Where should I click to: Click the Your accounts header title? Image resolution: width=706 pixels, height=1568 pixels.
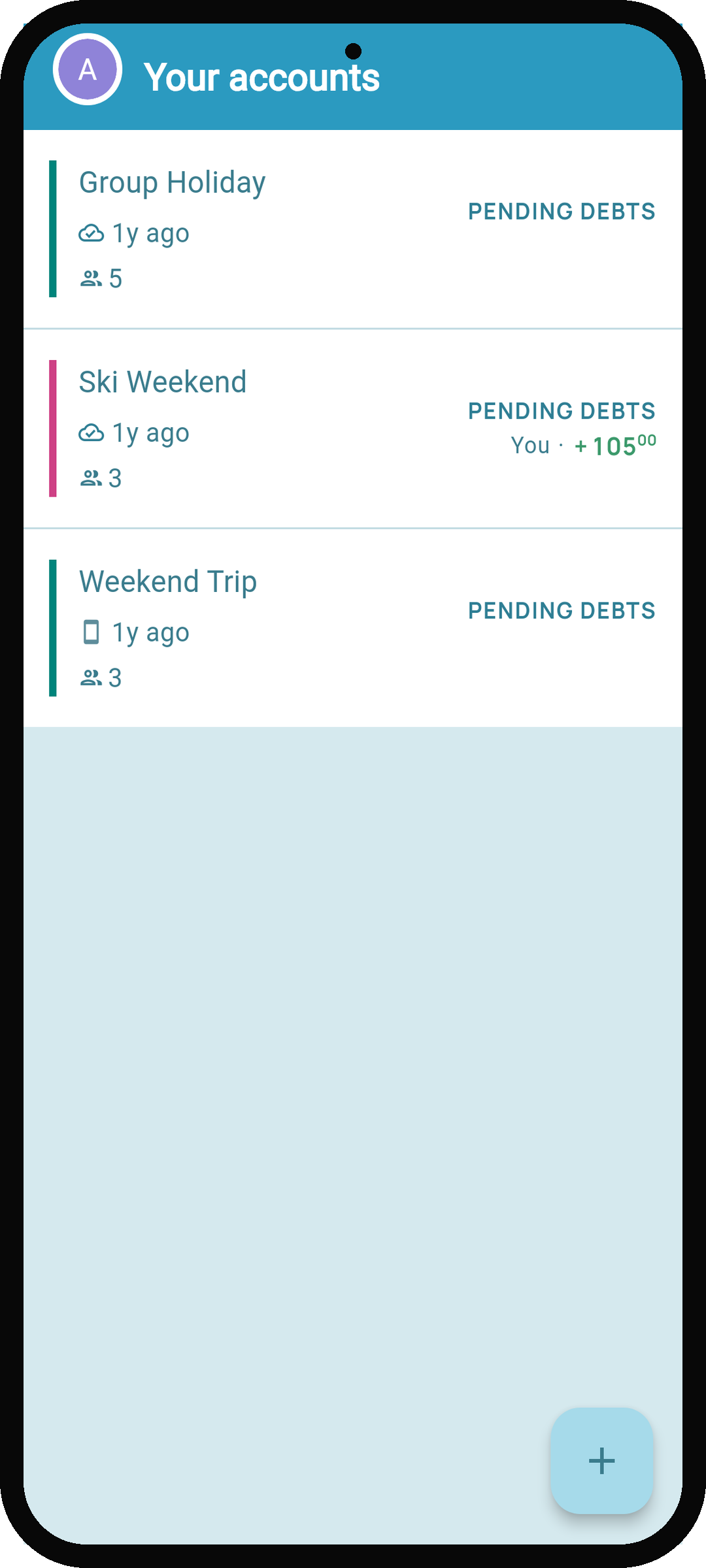[261, 78]
